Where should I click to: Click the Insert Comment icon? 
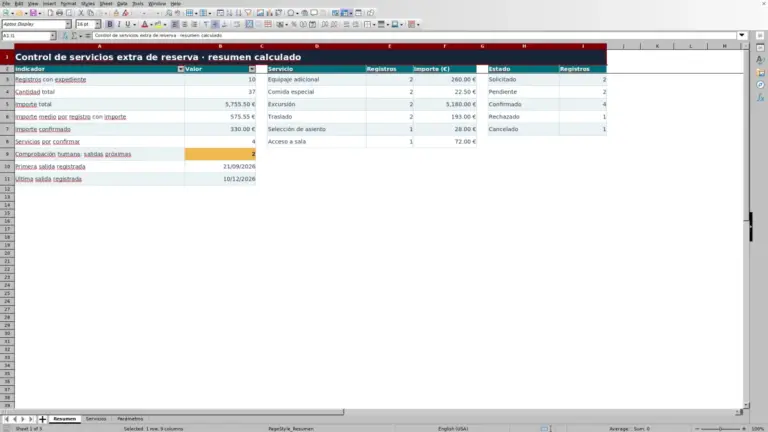(314, 13)
